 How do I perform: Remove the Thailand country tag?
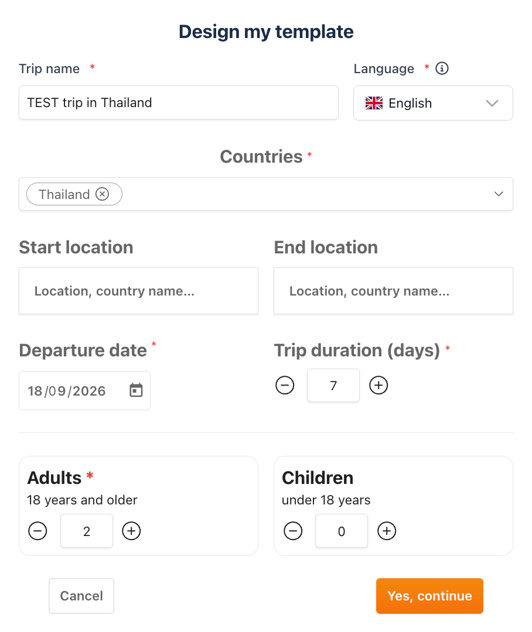point(102,194)
